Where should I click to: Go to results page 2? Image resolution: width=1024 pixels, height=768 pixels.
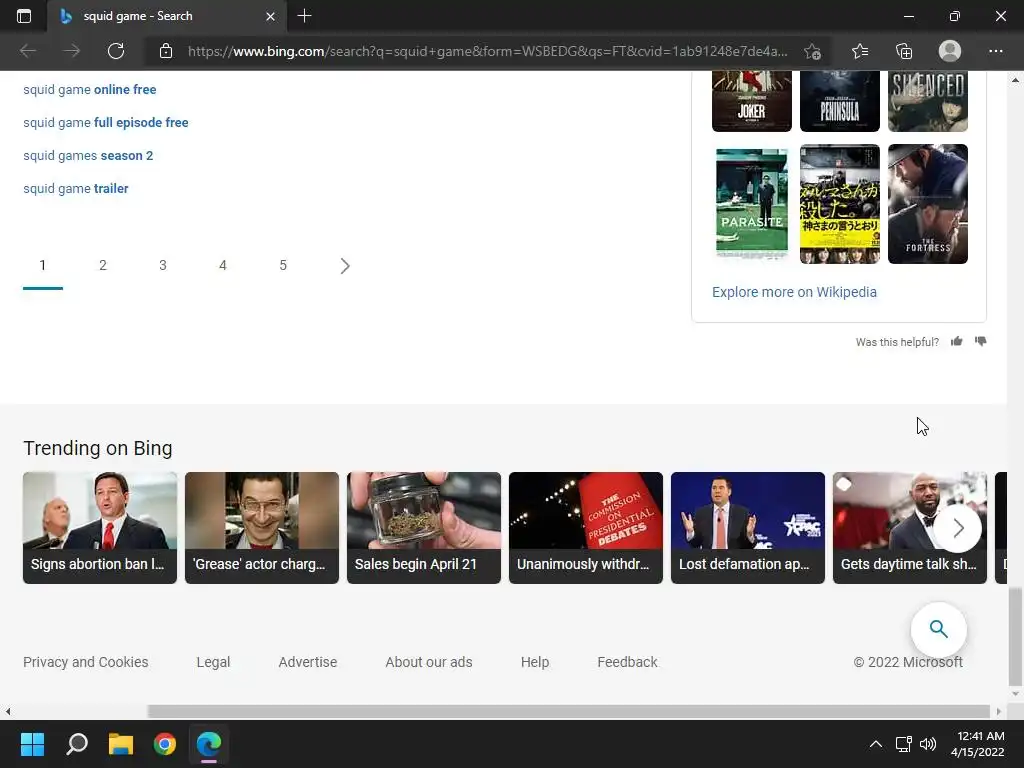coord(103,265)
